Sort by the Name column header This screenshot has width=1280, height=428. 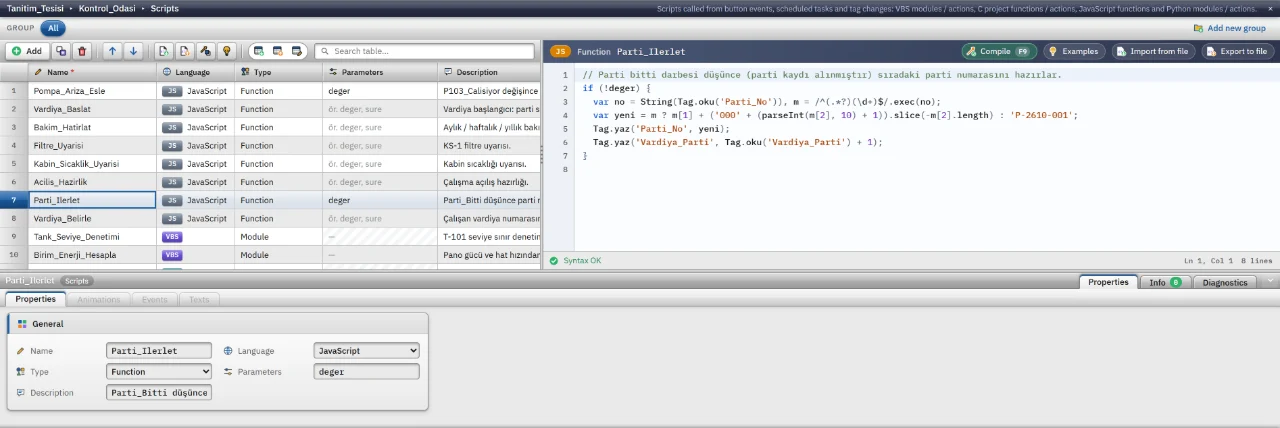(x=91, y=72)
